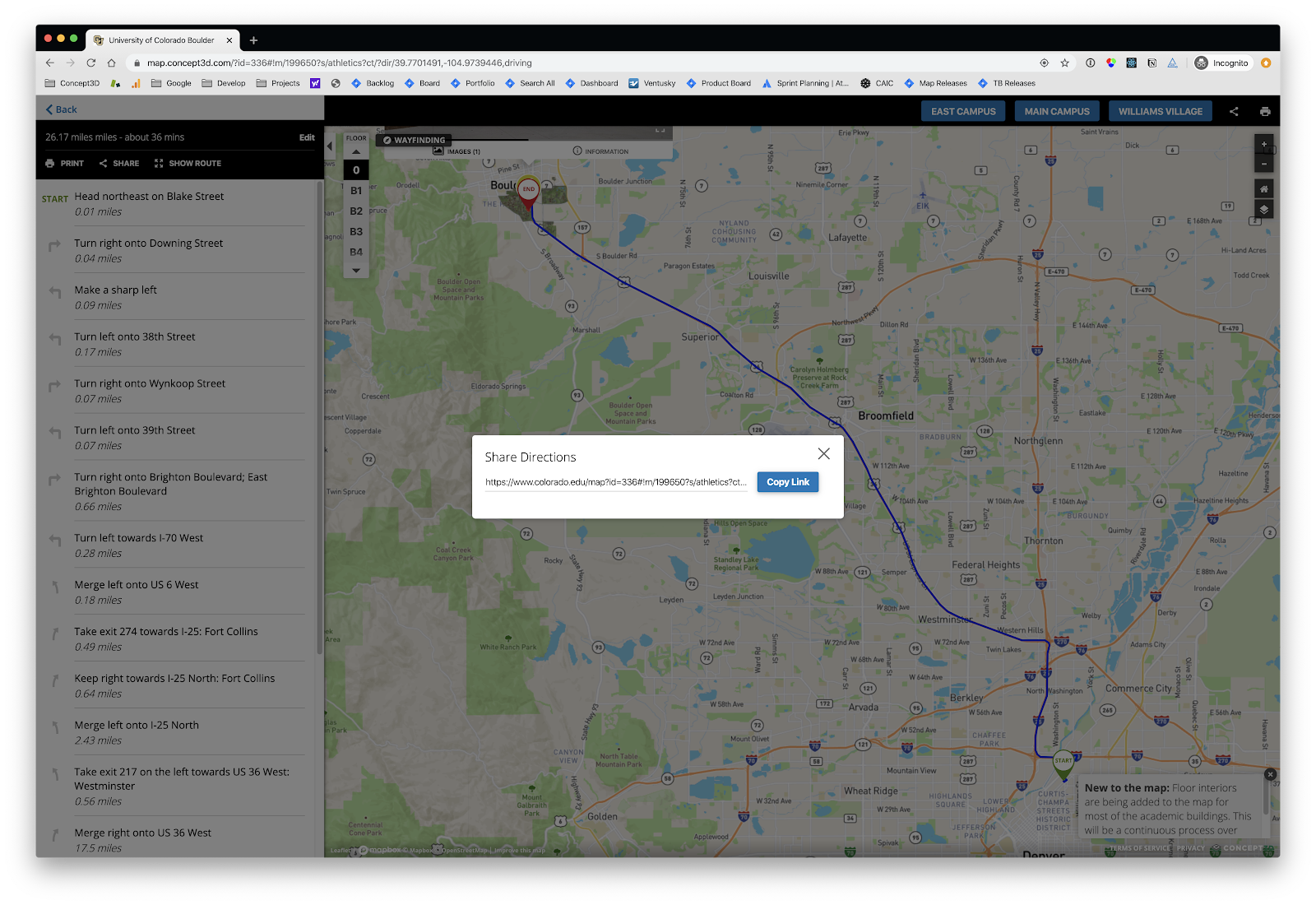Move floor selector up
Image resolution: width=1316 pixels, height=905 pixels.
tap(356, 151)
